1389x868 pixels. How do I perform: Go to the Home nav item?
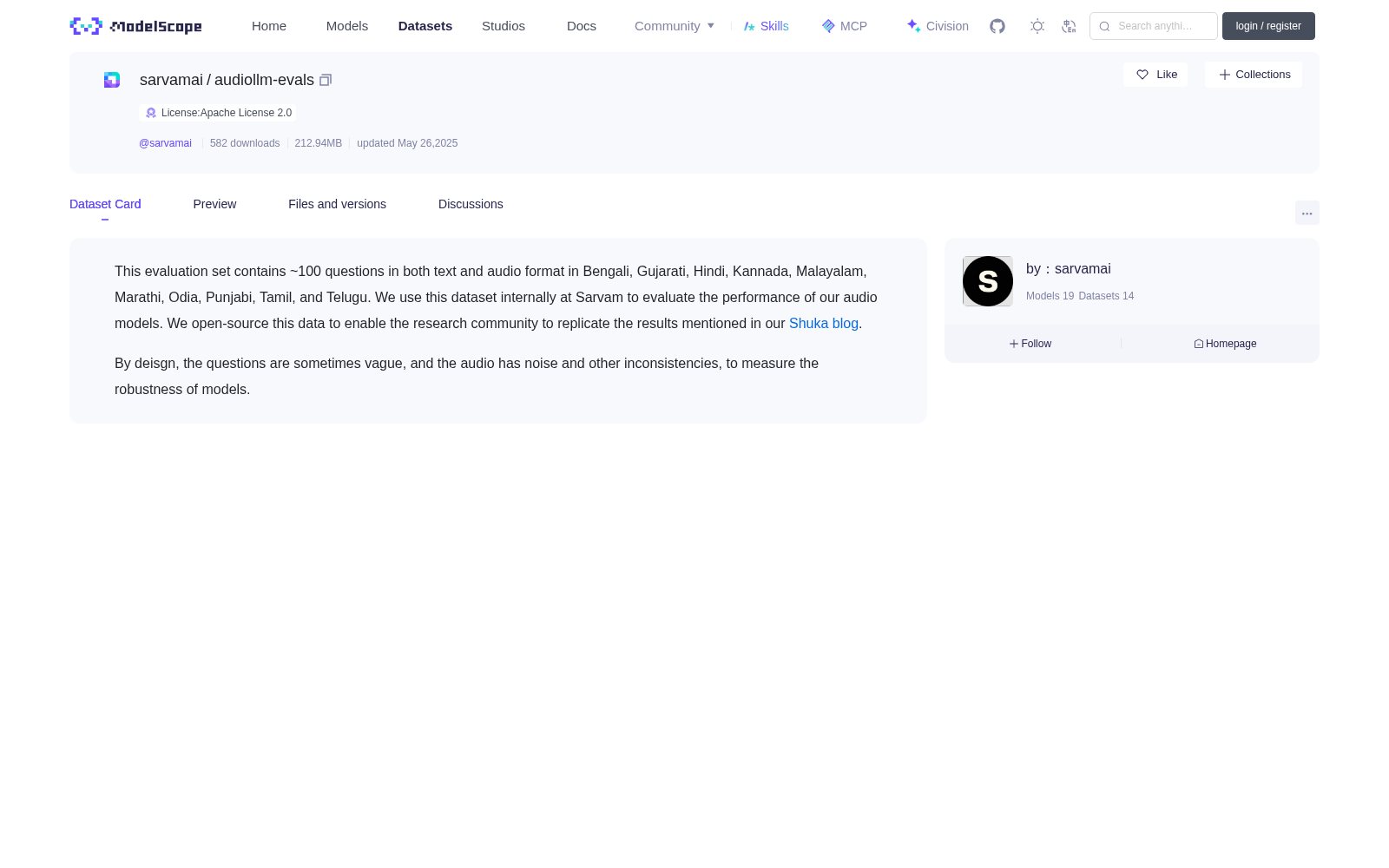point(269,26)
